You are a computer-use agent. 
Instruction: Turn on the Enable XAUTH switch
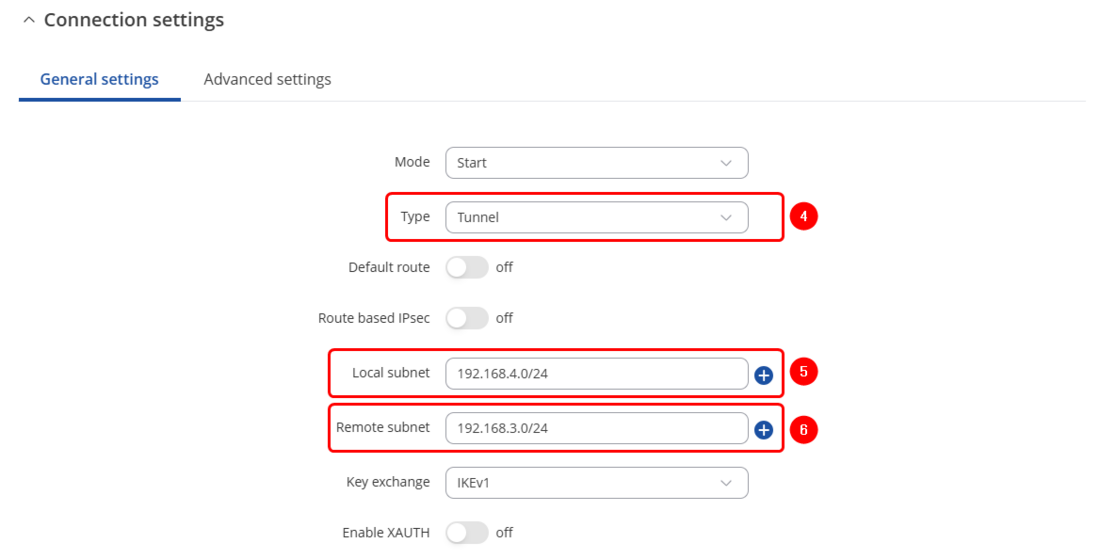pos(467,533)
